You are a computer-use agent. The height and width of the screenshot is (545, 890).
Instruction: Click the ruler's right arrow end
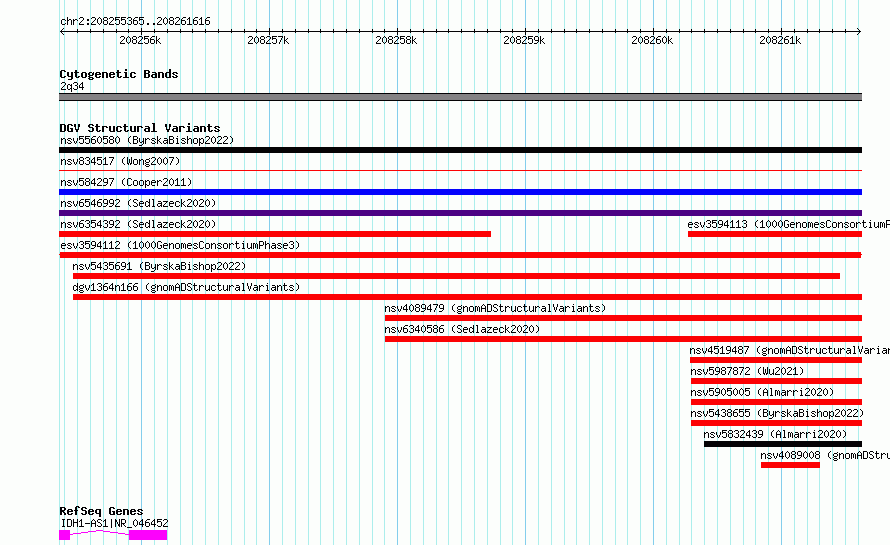point(859,32)
